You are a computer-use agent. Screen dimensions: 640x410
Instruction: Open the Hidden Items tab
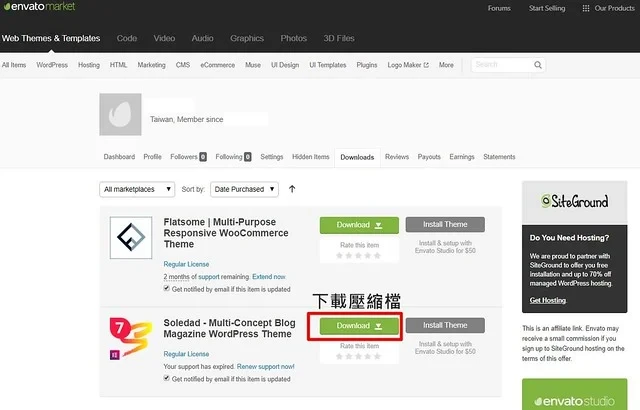point(311,157)
